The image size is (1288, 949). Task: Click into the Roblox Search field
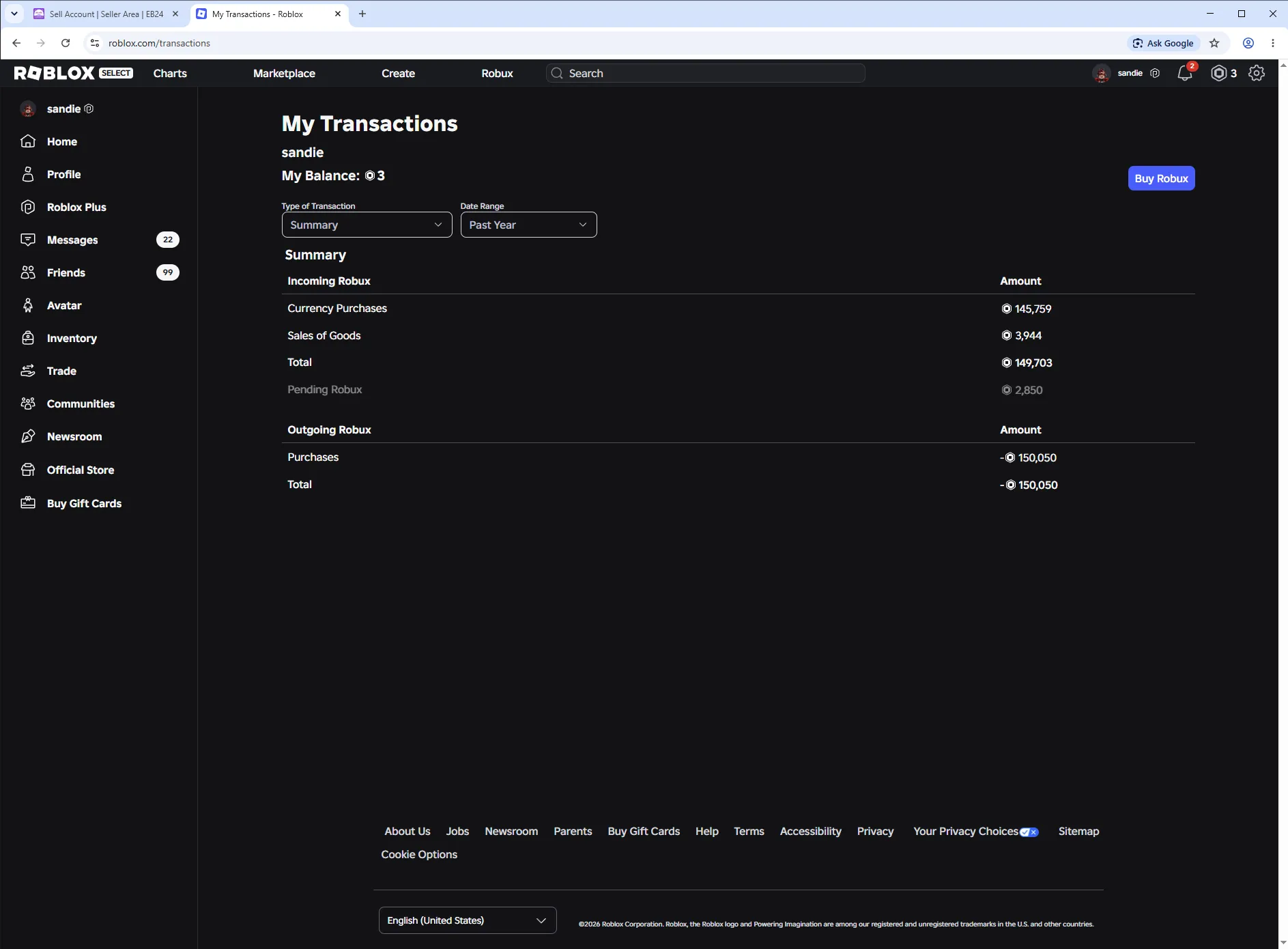pos(705,73)
